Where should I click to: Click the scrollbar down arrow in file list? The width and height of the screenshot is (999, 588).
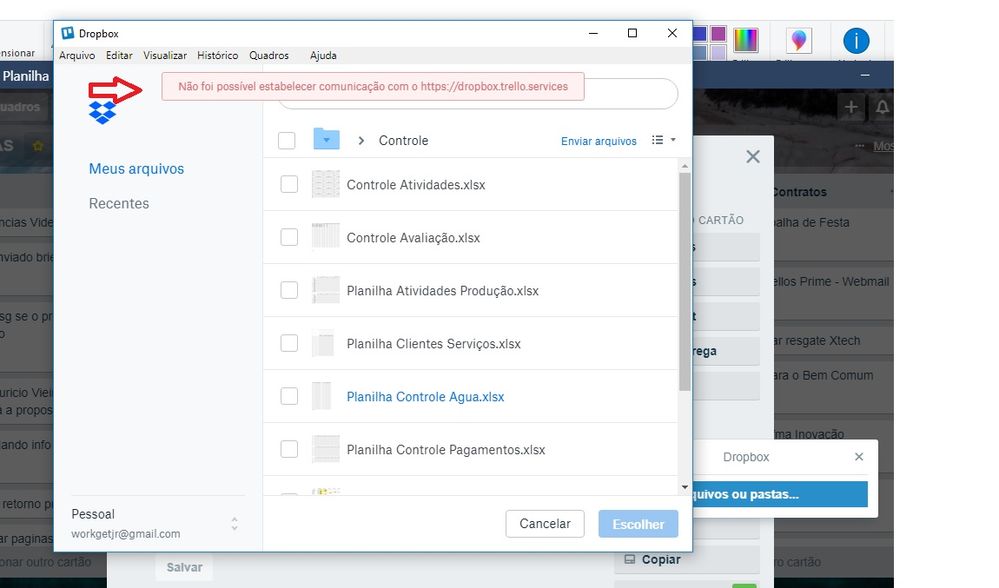click(685, 487)
